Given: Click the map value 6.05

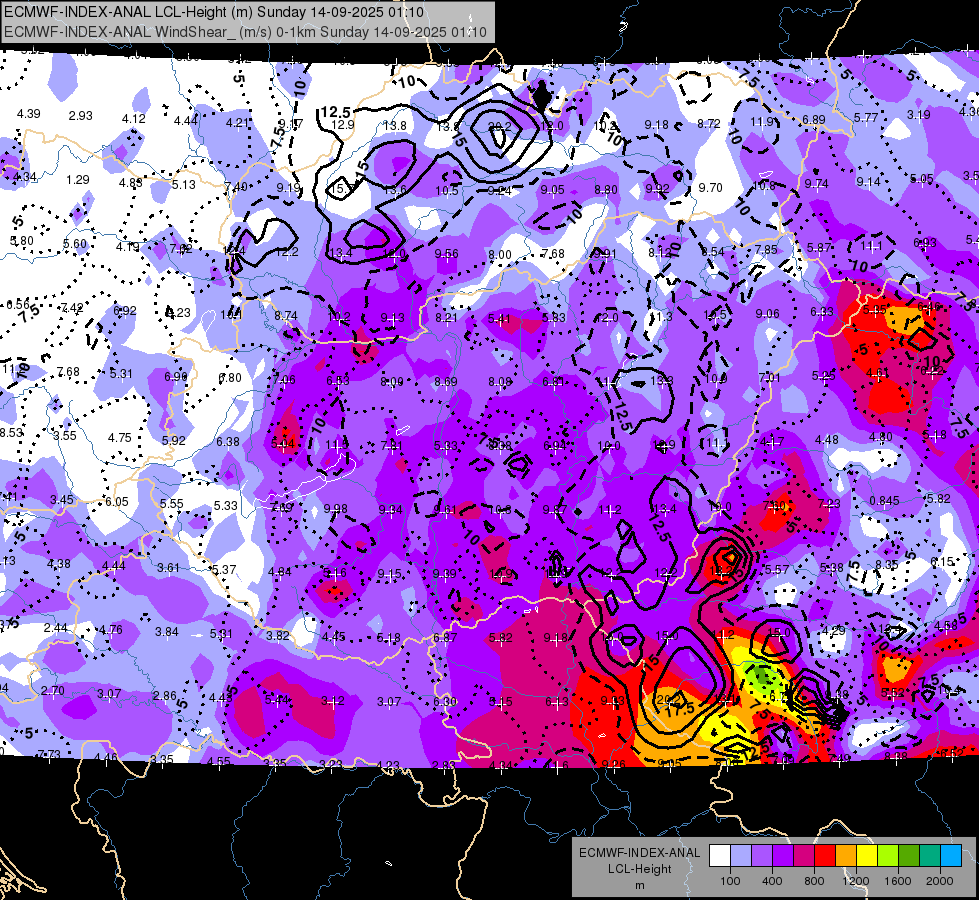Looking at the screenshot, I should point(117,502).
